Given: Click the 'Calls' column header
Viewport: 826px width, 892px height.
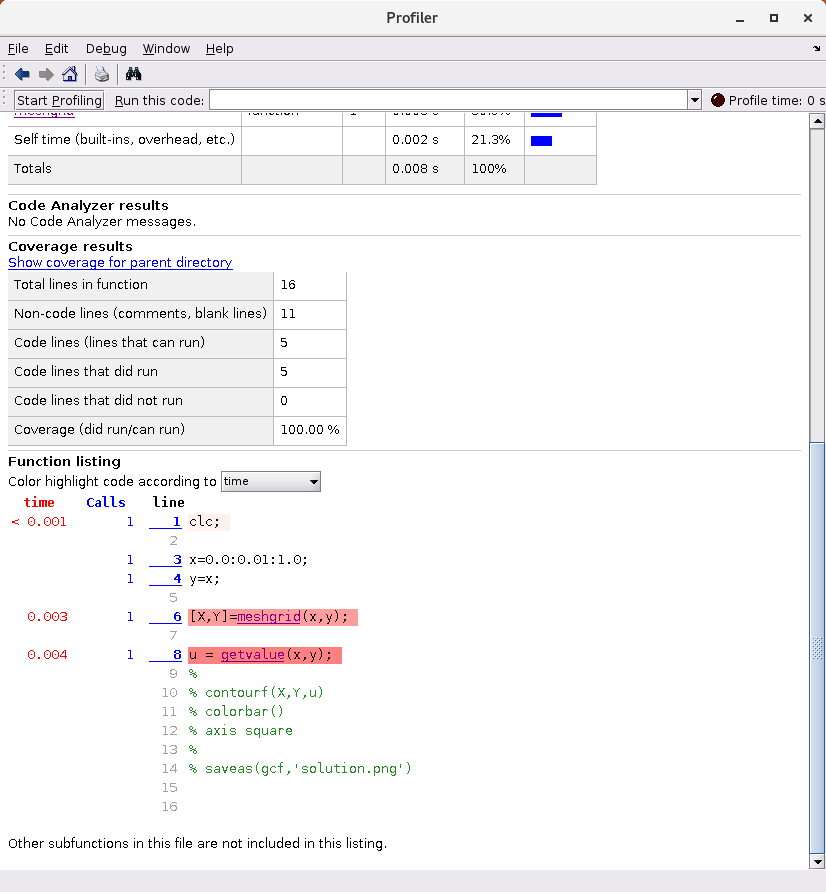Looking at the screenshot, I should (106, 502).
